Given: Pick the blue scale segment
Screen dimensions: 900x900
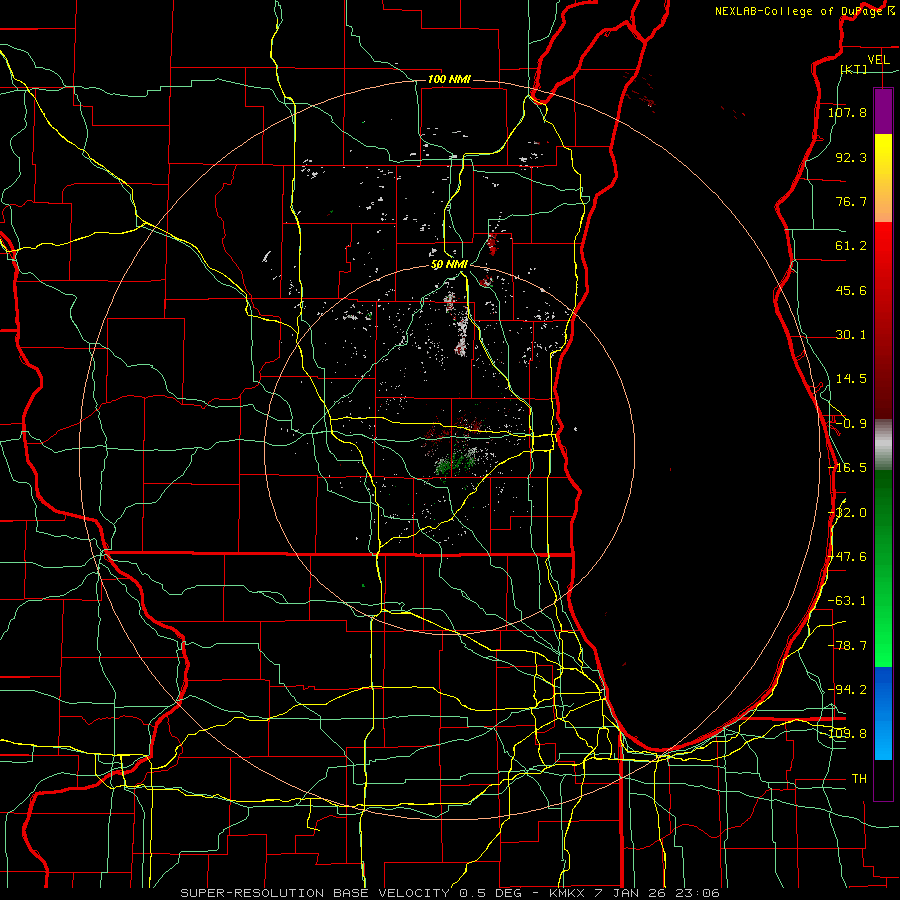Looking at the screenshot, I should pyautogui.click(x=883, y=713).
